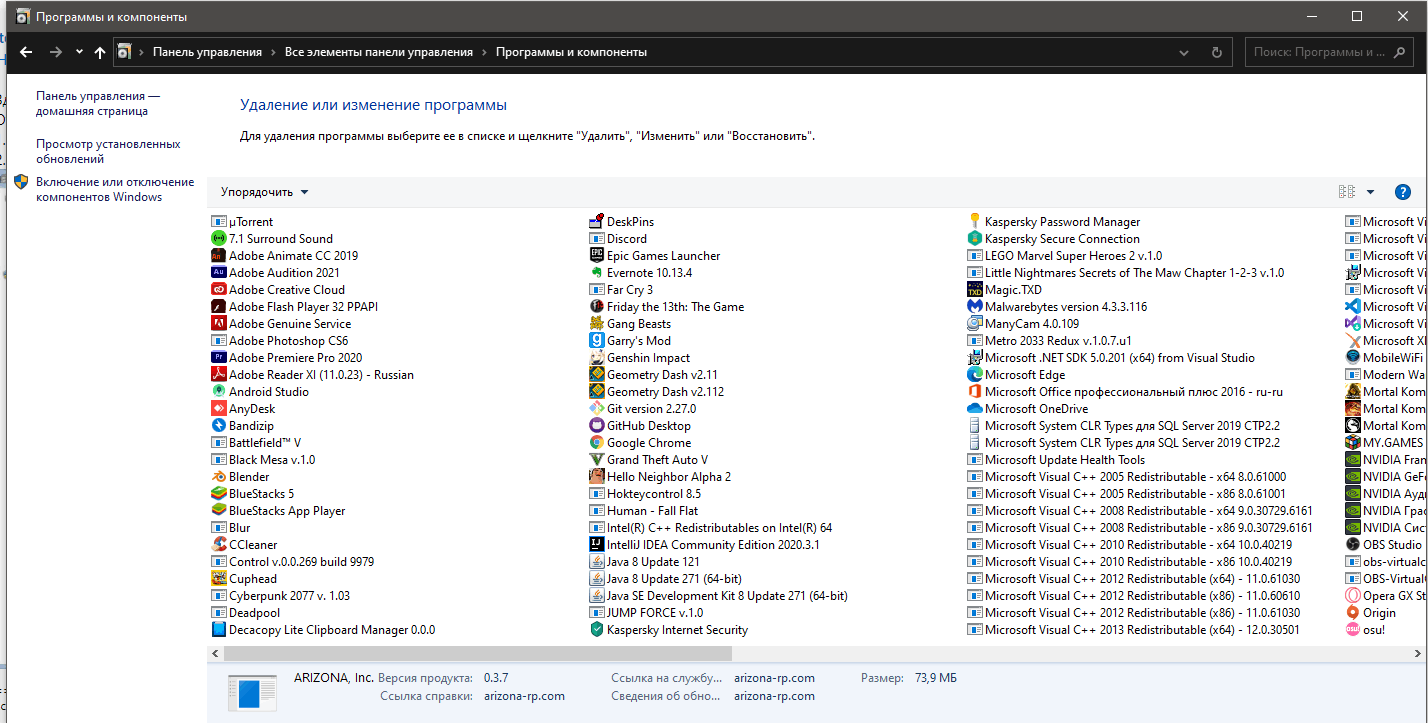Click the IntelliJ IDEA Community Edition icon
1428x723 pixels.
click(x=597, y=545)
